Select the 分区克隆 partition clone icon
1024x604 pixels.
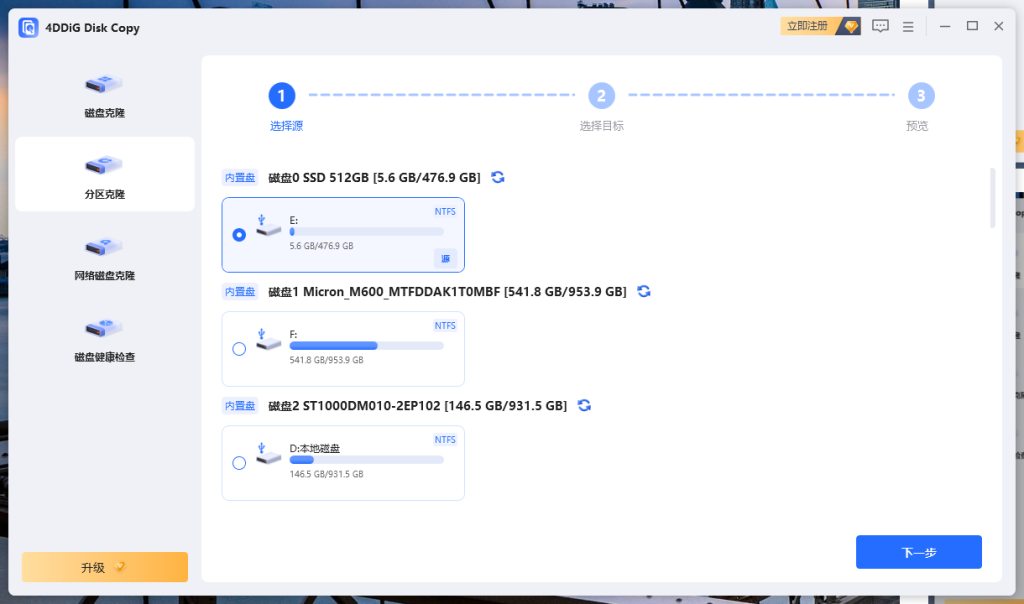pyautogui.click(x=104, y=165)
